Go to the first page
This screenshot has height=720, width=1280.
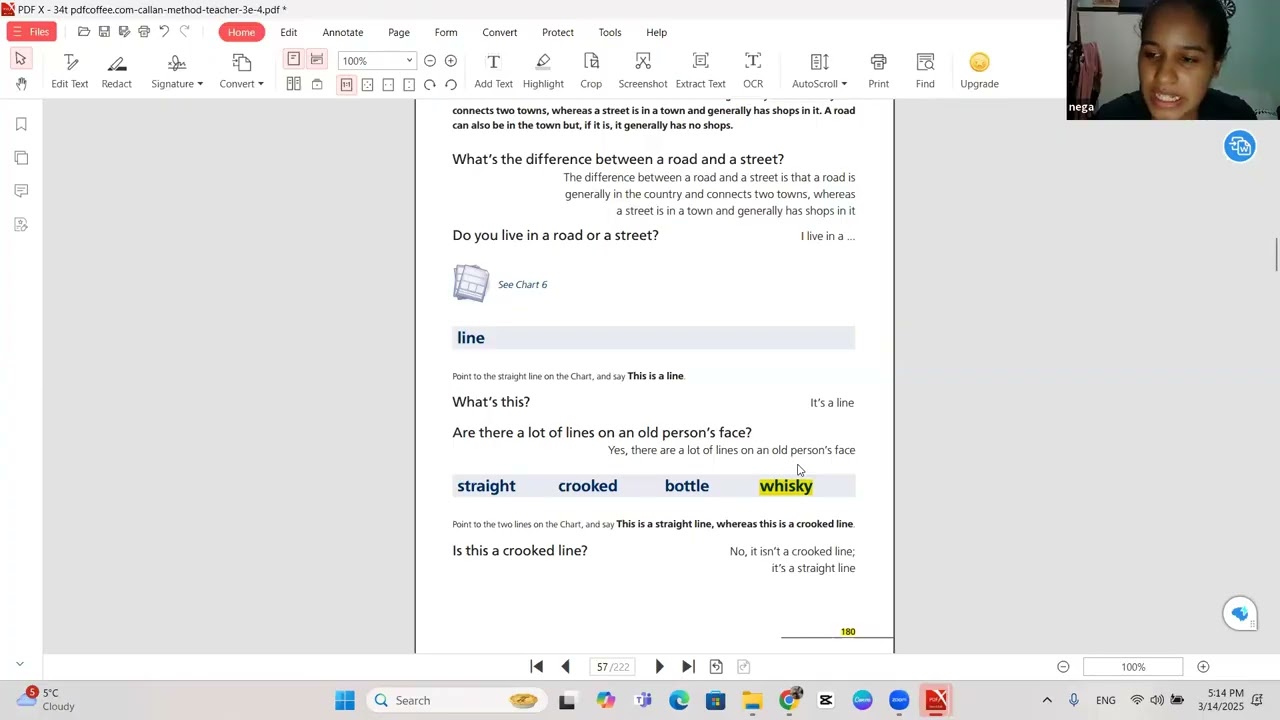pos(537,667)
